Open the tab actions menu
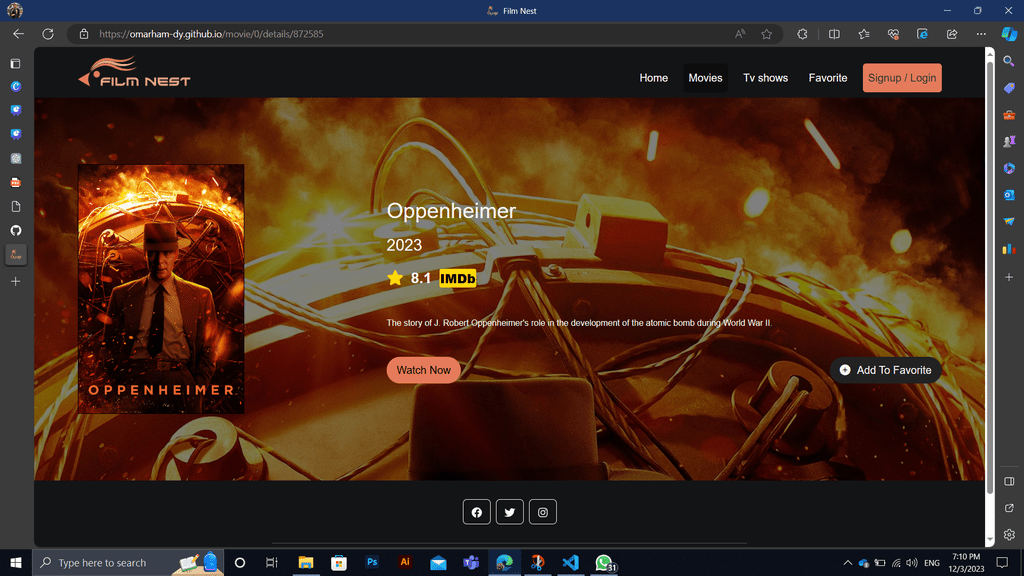 coord(16,63)
